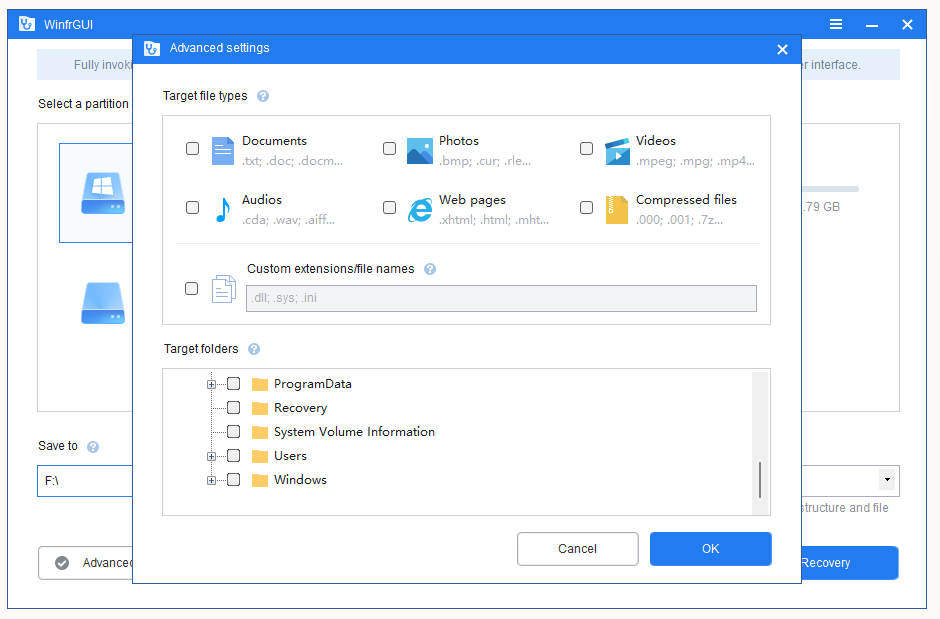Click the Cancel button

[577, 549]
